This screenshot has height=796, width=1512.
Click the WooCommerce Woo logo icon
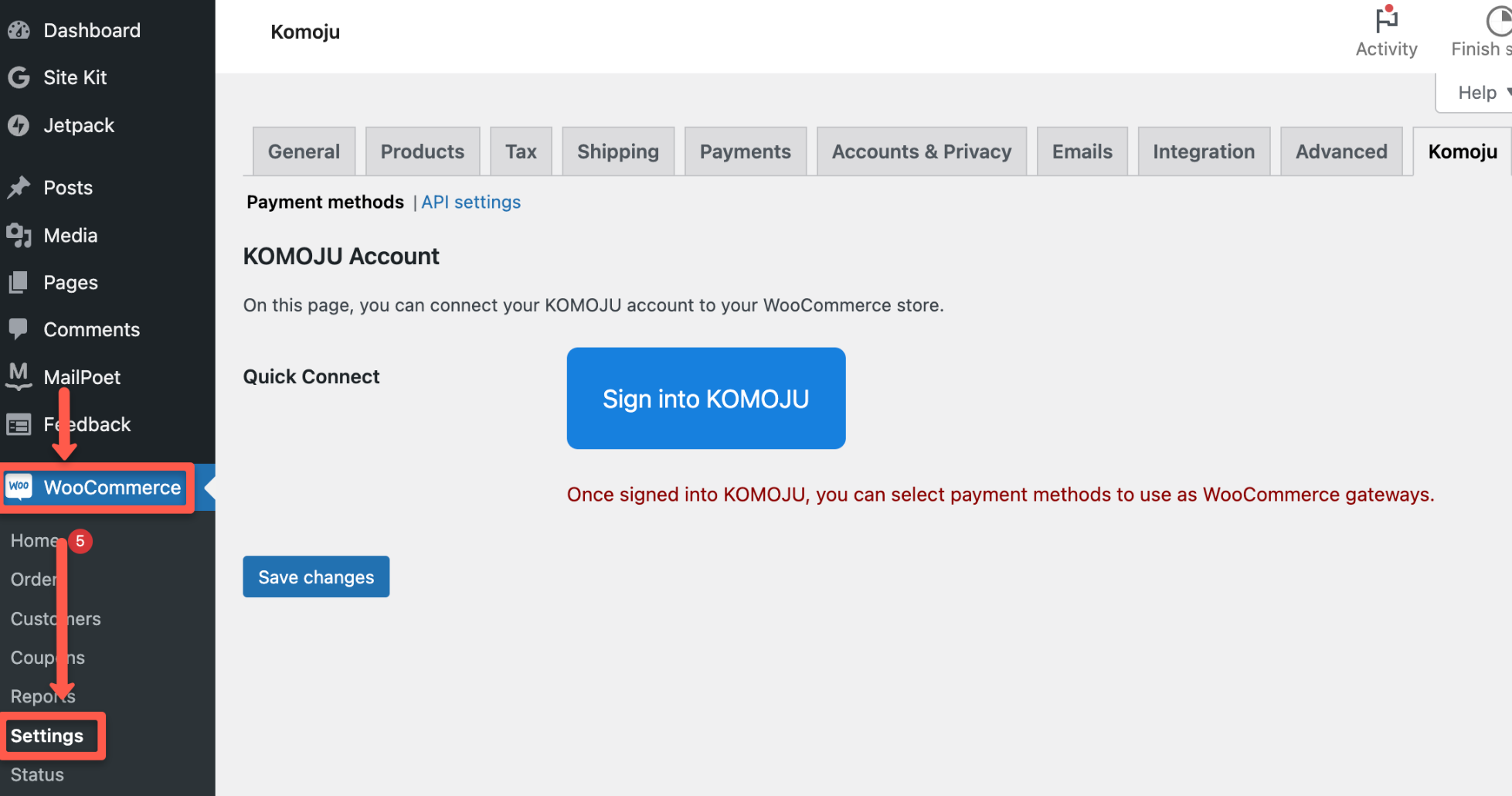pyautogui.click(x=19, y=487)
